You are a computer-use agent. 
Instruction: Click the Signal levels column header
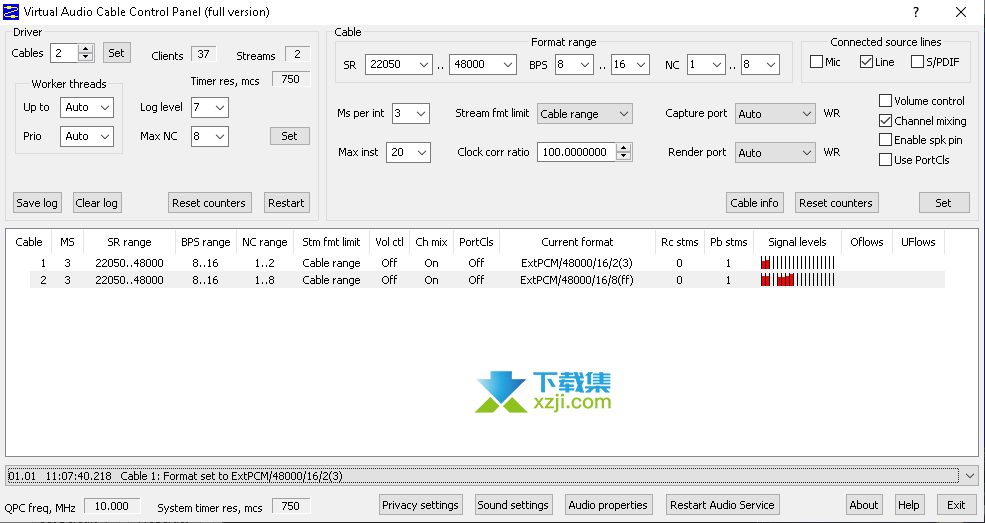tap(797, 242)
